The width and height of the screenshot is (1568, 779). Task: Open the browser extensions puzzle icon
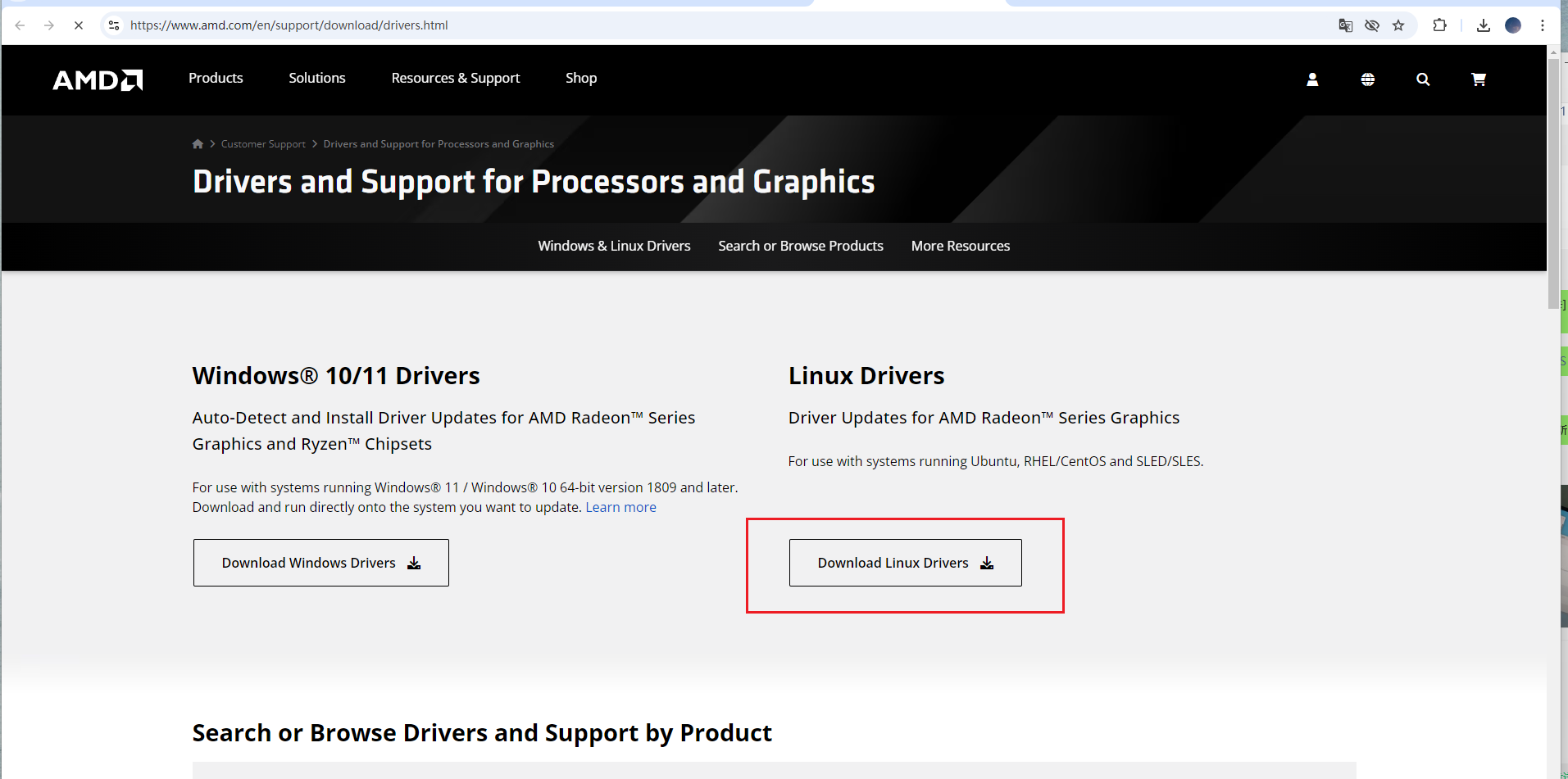(x=1439, y=25)
